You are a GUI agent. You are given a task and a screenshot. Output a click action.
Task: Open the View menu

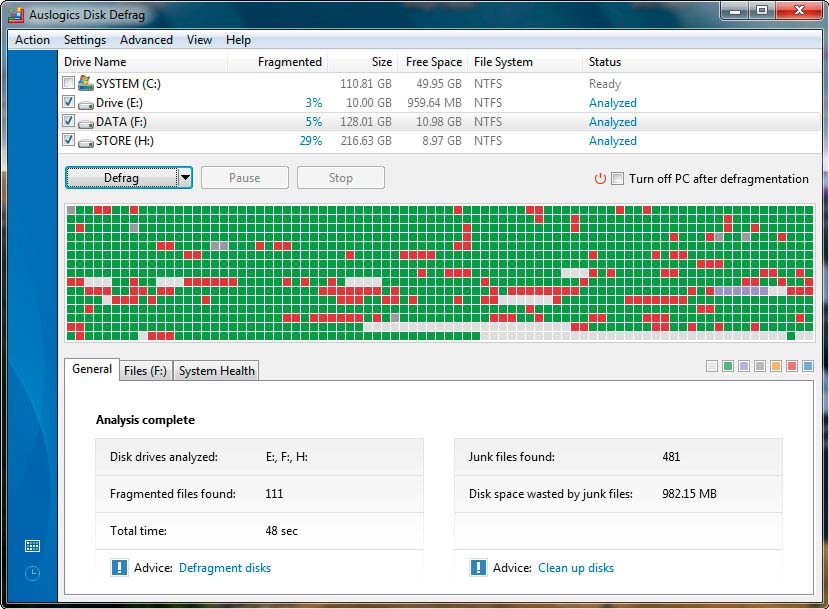[x=199, y=40]
